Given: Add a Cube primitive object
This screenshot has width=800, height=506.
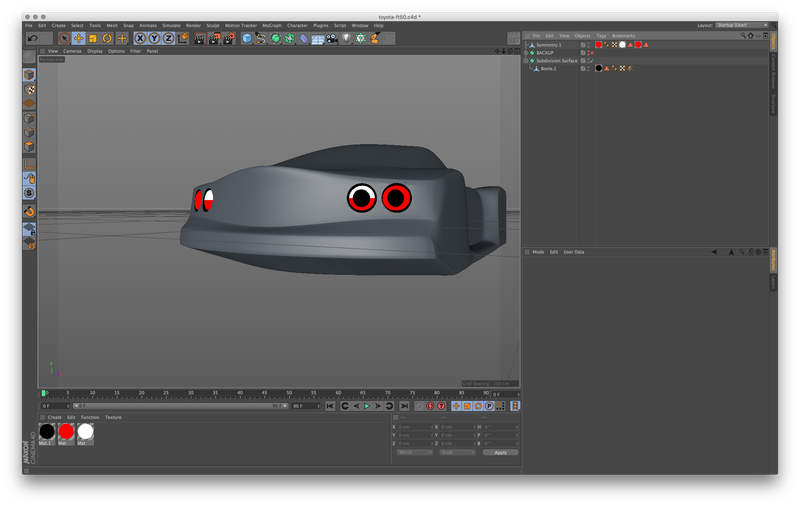Looking at the screenshot, I should pos(247,38).
